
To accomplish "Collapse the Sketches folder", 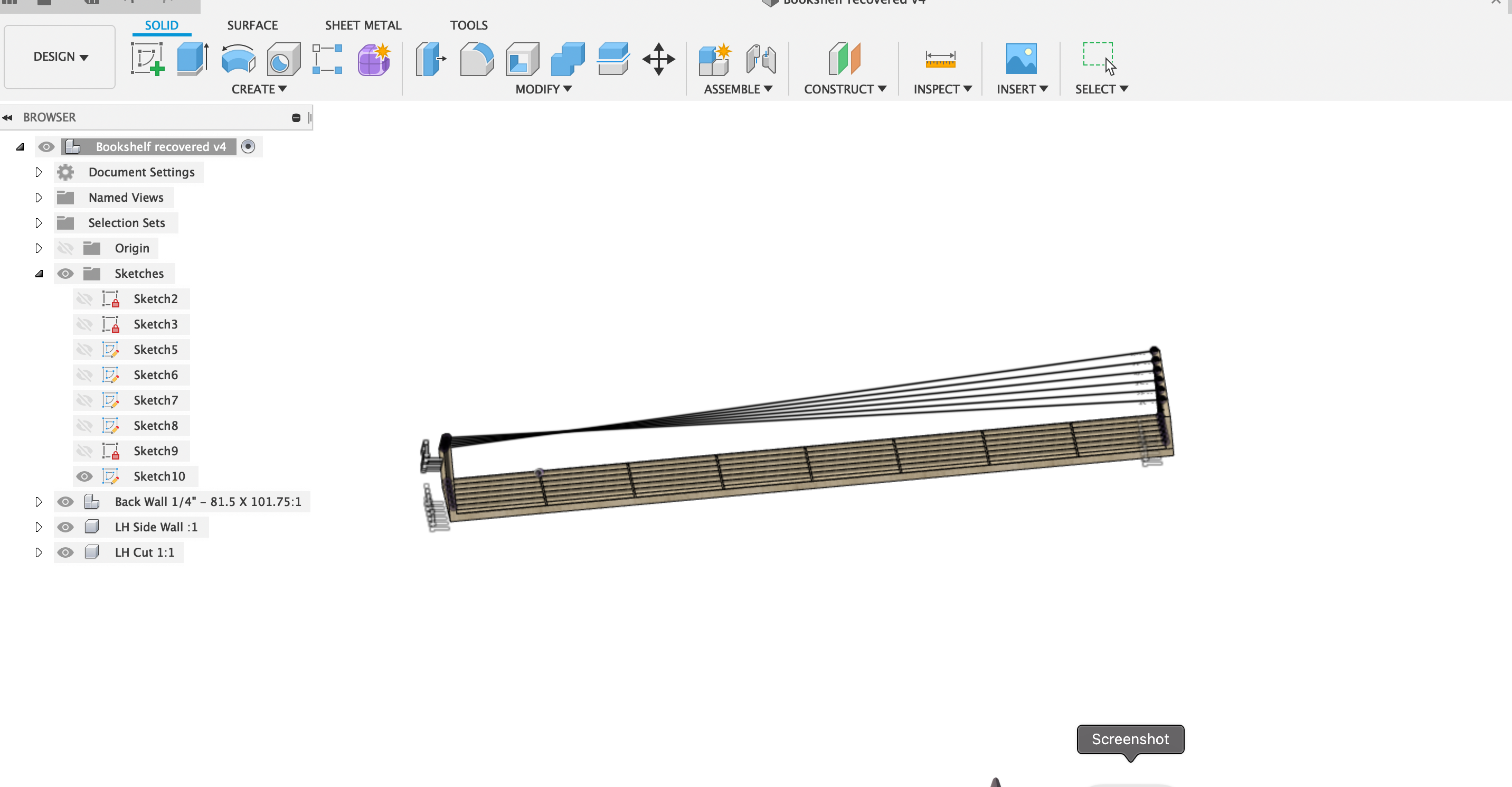I will pyautogui.click(x=39, y=273).
